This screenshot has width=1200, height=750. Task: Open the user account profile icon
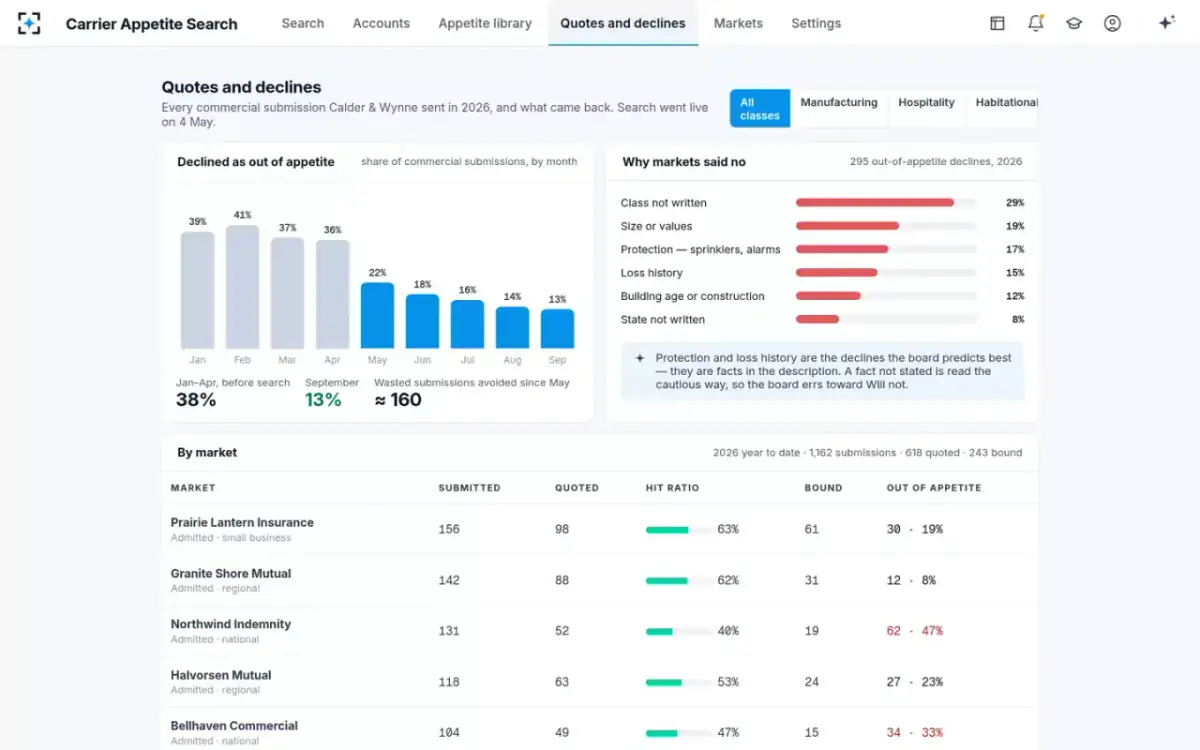[x=1112, y=23]
